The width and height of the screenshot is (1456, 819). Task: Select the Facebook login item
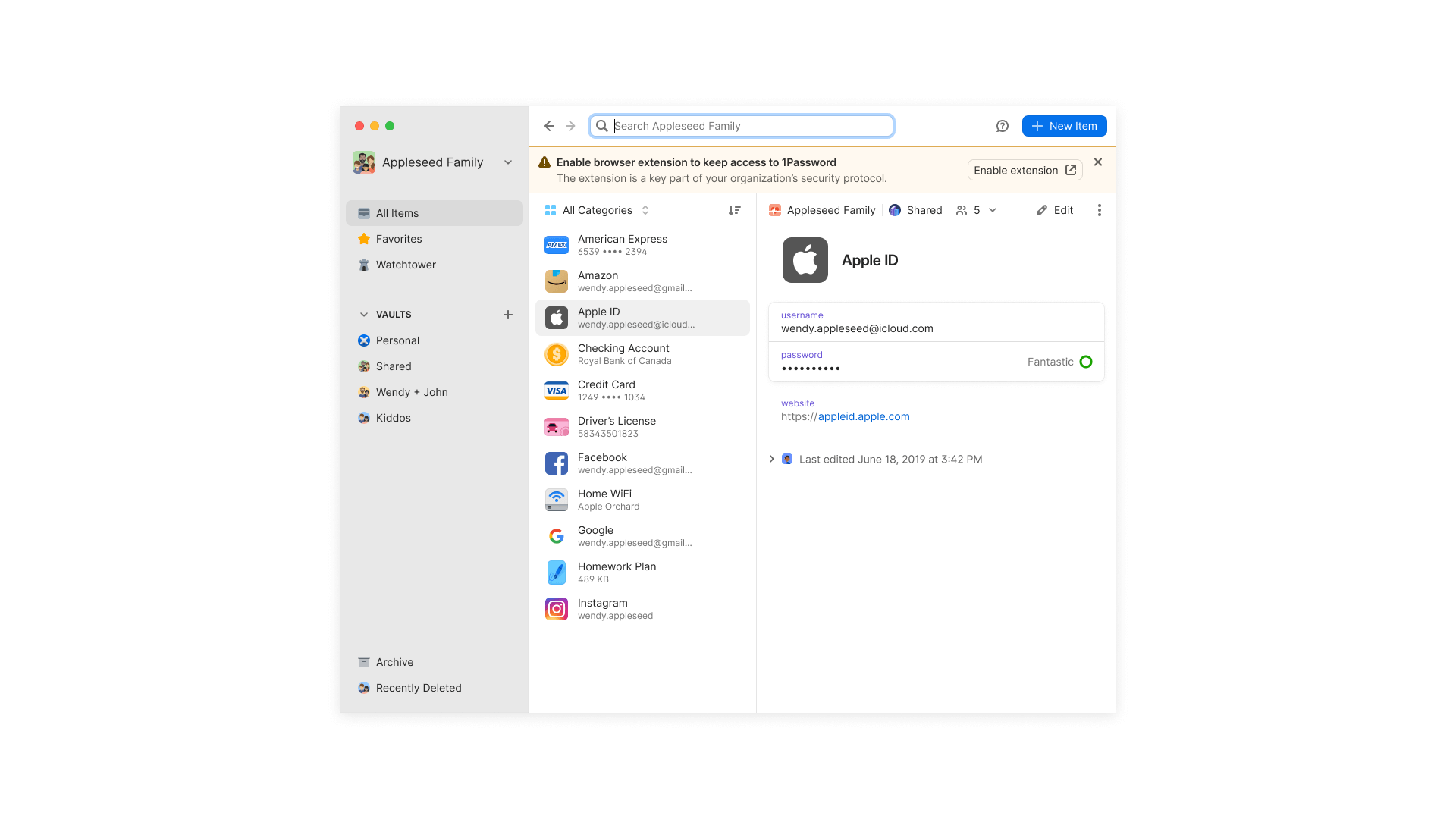point(642,463)
